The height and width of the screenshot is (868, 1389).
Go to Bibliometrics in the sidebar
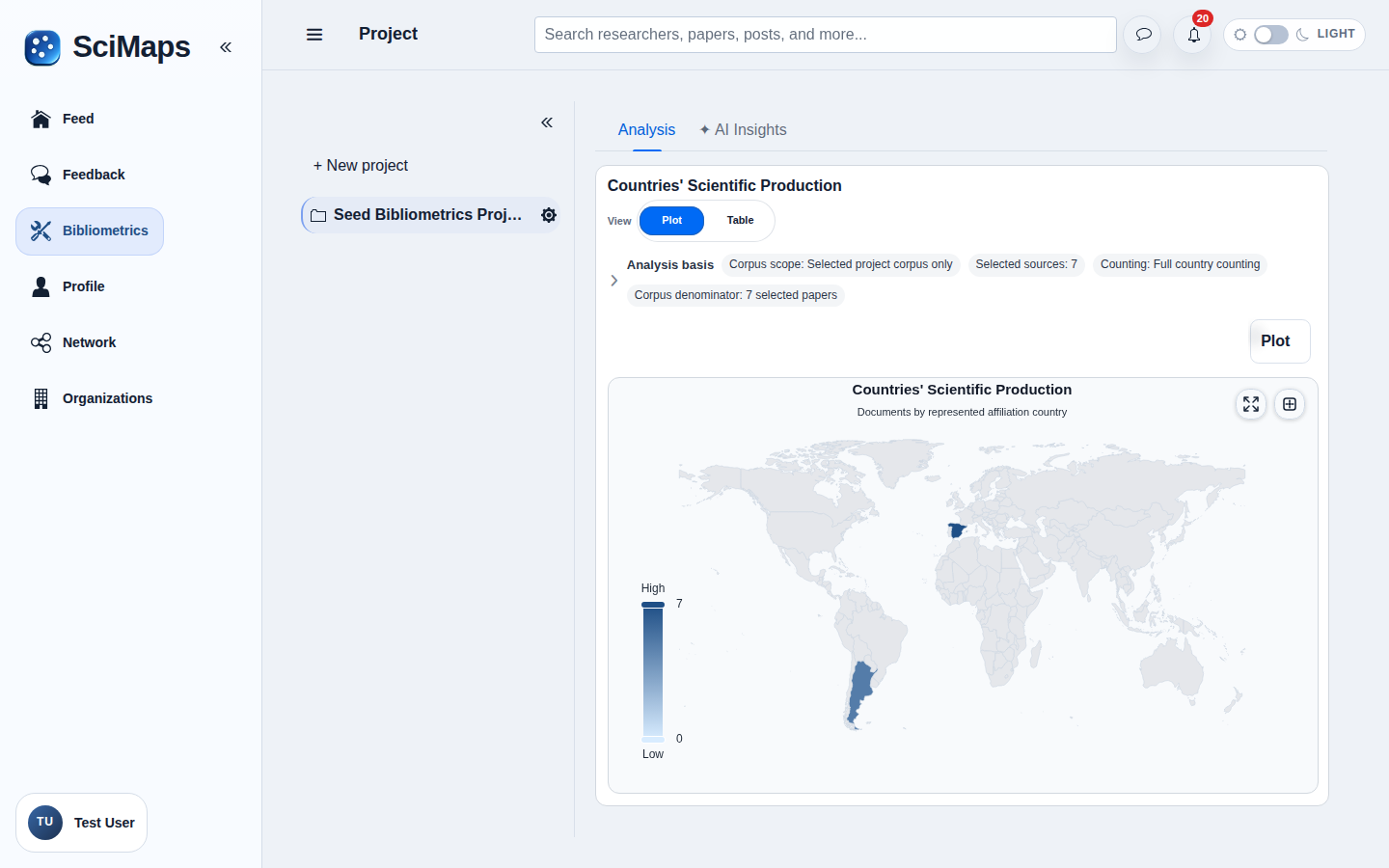90,231
